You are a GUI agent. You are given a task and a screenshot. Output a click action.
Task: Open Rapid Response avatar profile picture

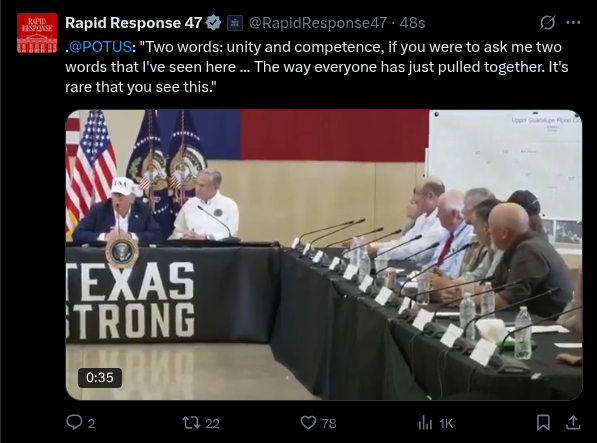[x=37, y=33]
